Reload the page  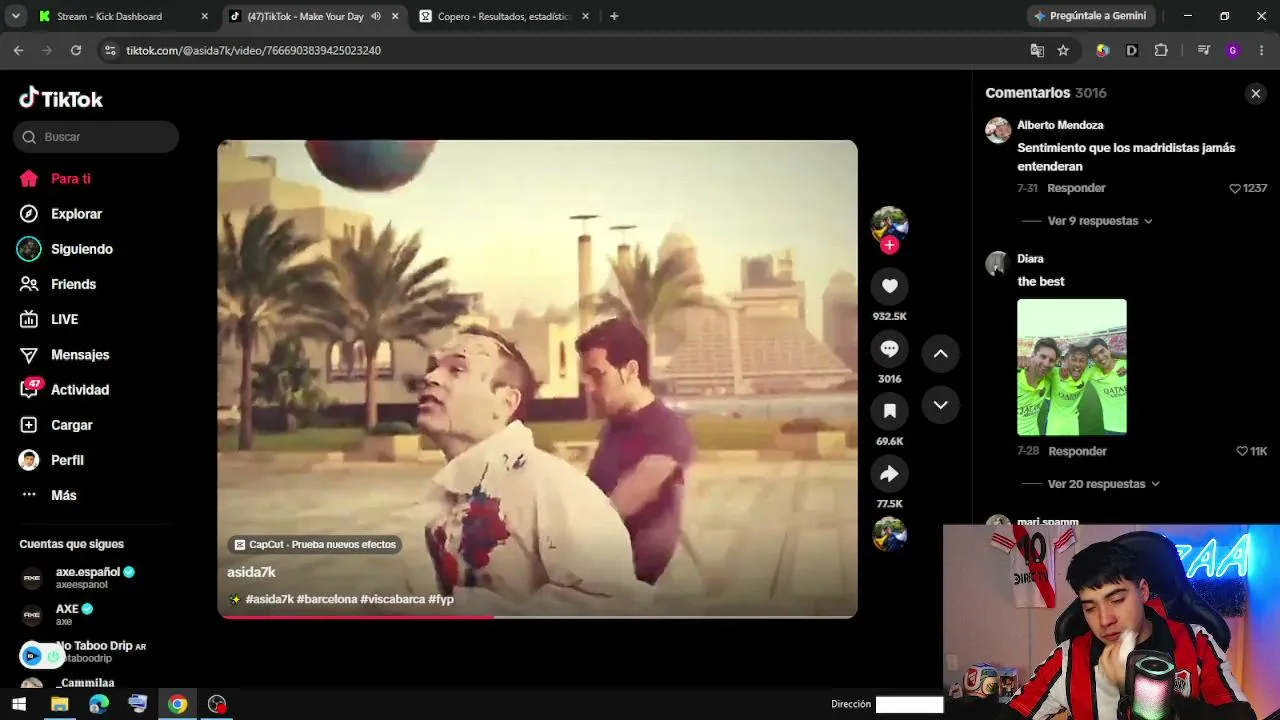[76, 50]
